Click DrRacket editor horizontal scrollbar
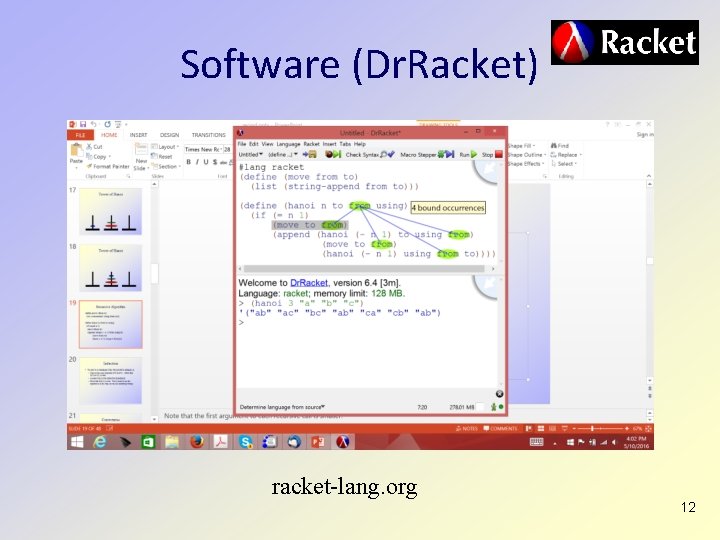720x540 pixels. click(364, 269)
